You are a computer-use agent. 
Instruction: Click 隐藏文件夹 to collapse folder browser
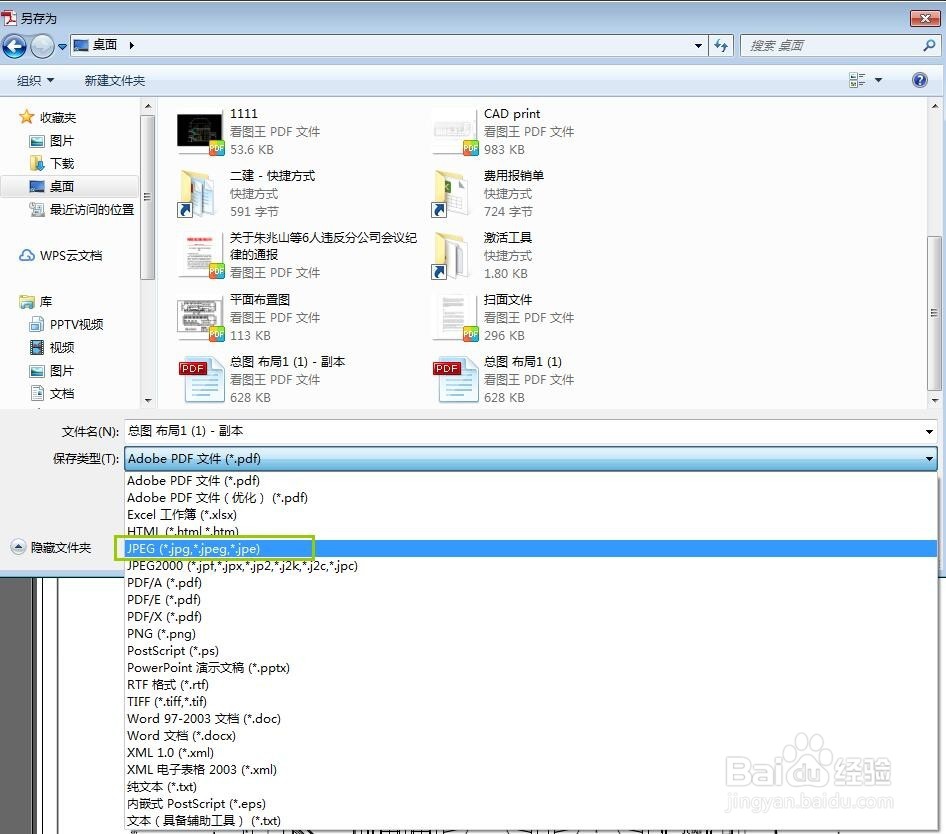tap(51, 547)
